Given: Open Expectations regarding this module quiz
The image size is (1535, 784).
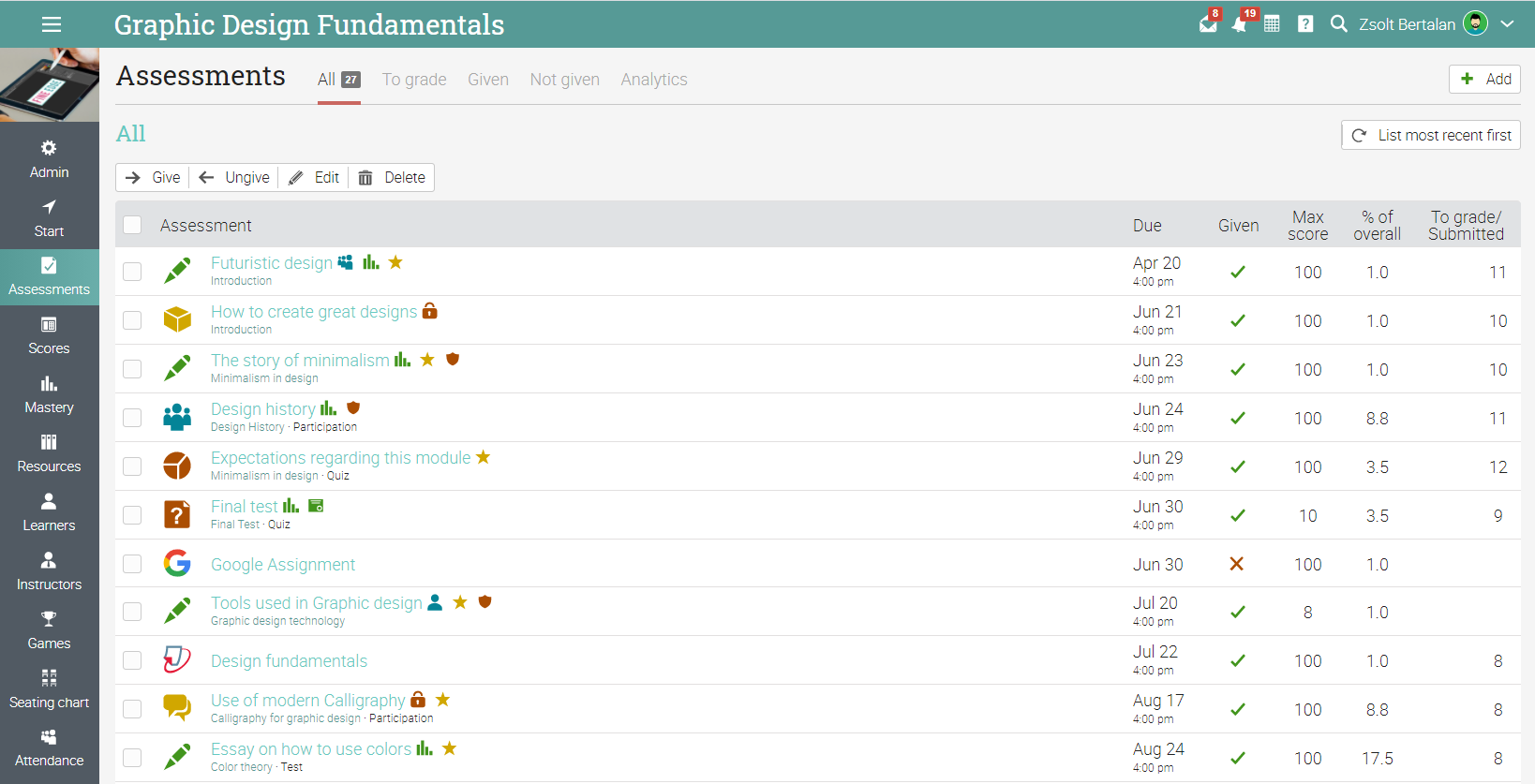Looking at the screenshot, I should 341,458.
